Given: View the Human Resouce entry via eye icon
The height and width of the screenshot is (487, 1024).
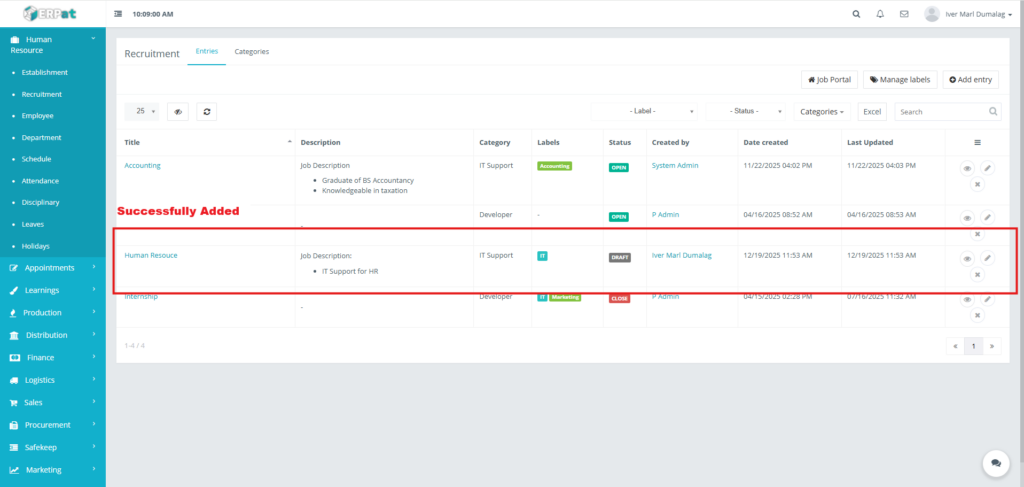Looking at the screenshot, I should 967,258.
